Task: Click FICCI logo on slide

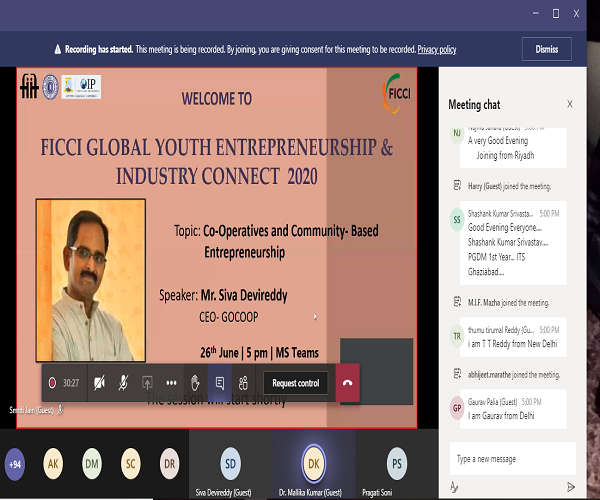Action: click(396, 93)
